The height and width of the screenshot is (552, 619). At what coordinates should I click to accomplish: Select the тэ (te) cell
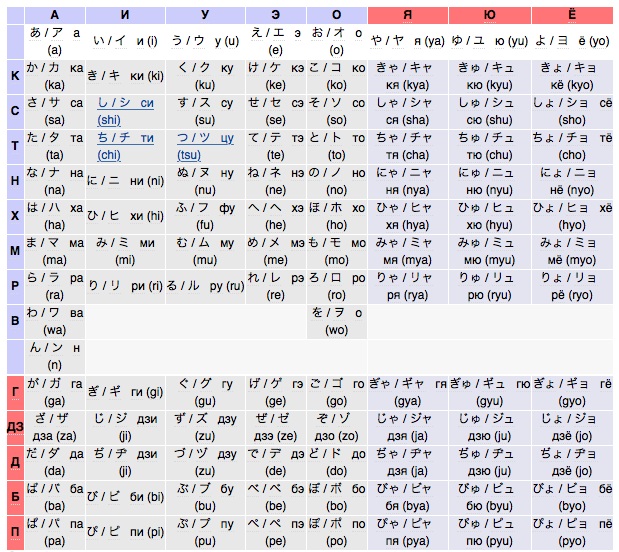click(276, 146)
